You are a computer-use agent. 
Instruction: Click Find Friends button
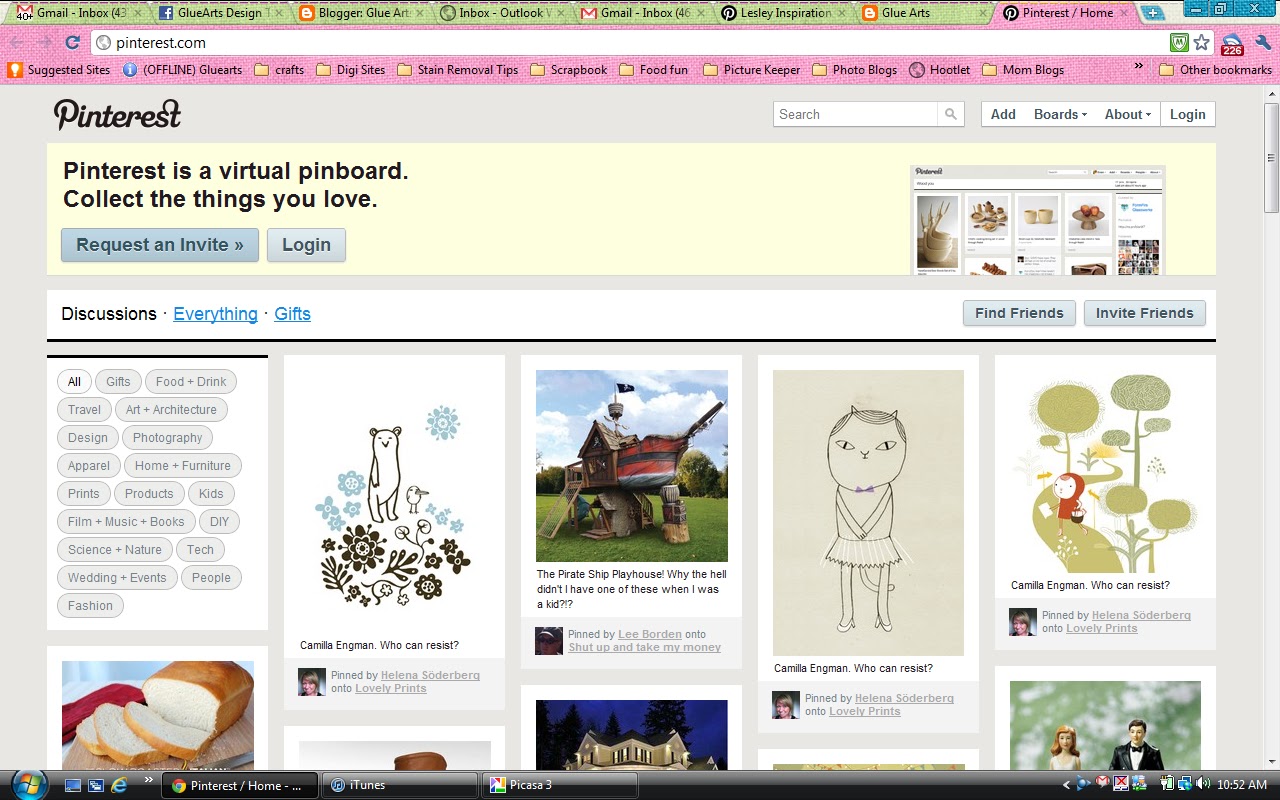[x=1019, y=313]
